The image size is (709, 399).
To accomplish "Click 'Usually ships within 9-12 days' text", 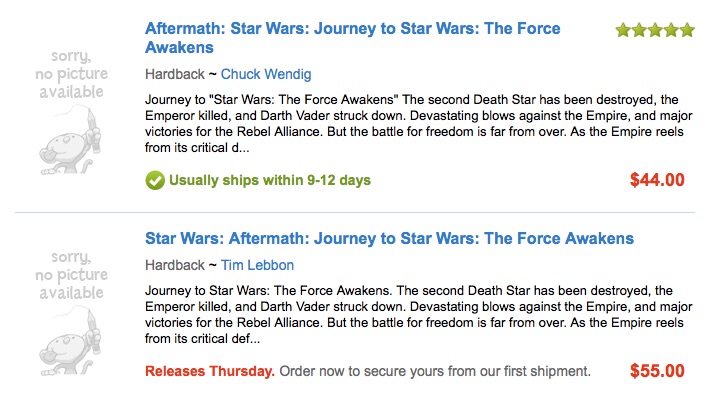I will 270,180.
